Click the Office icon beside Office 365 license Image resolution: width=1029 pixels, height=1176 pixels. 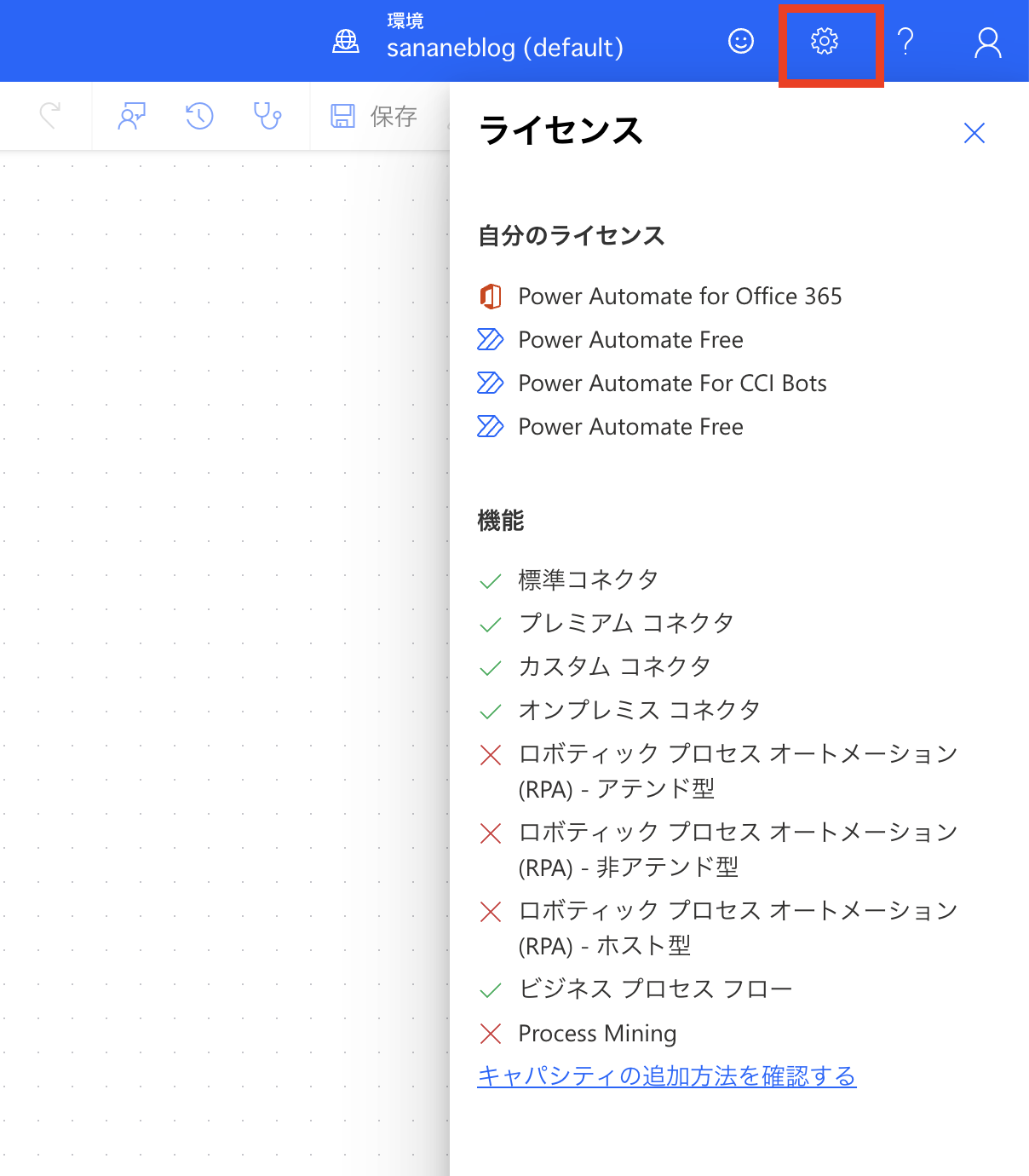pos(490,297)
